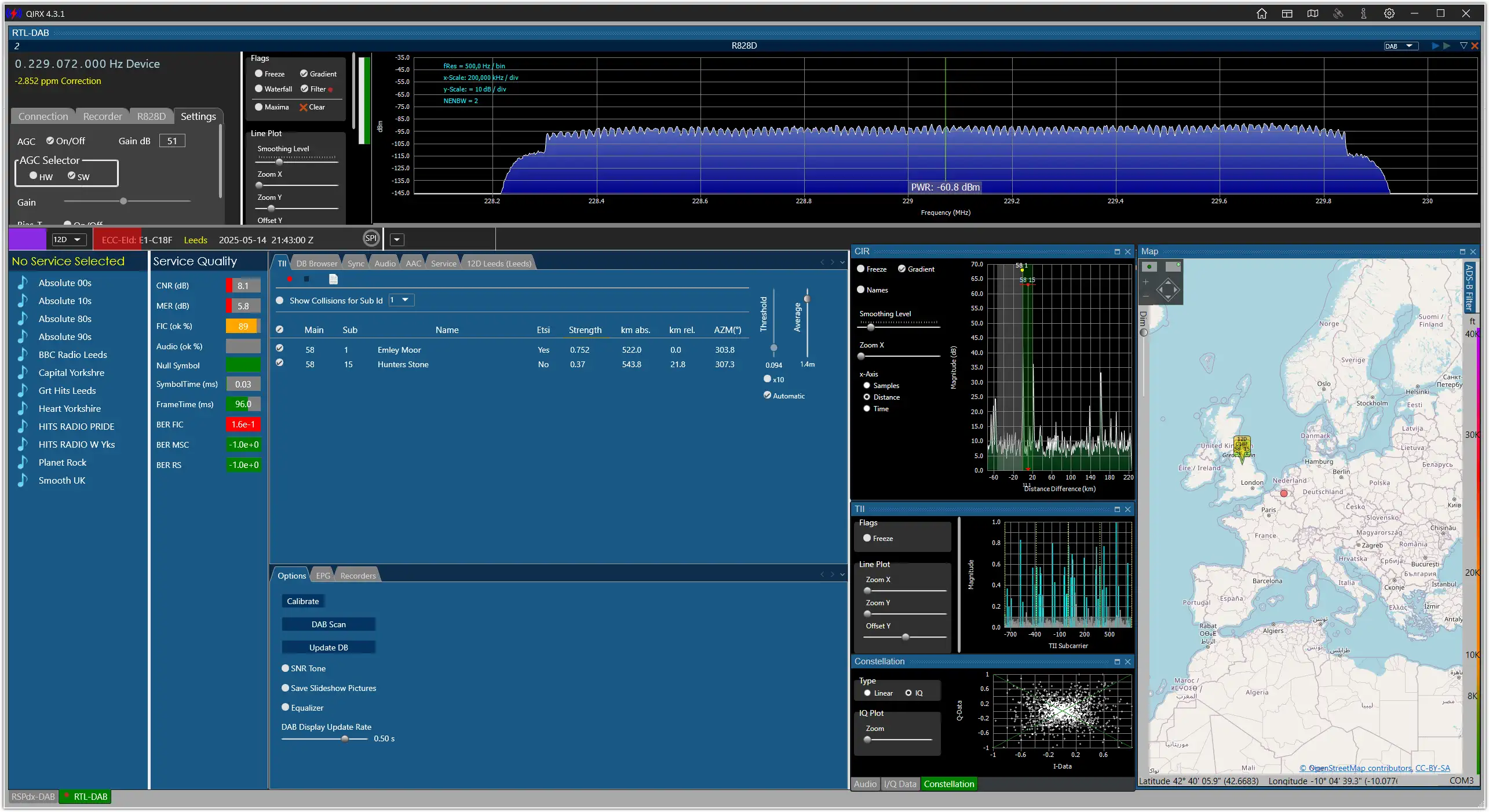Open the Sub Id dropdown
This screenshot has width=1489, height=812.
coord(401,300)
